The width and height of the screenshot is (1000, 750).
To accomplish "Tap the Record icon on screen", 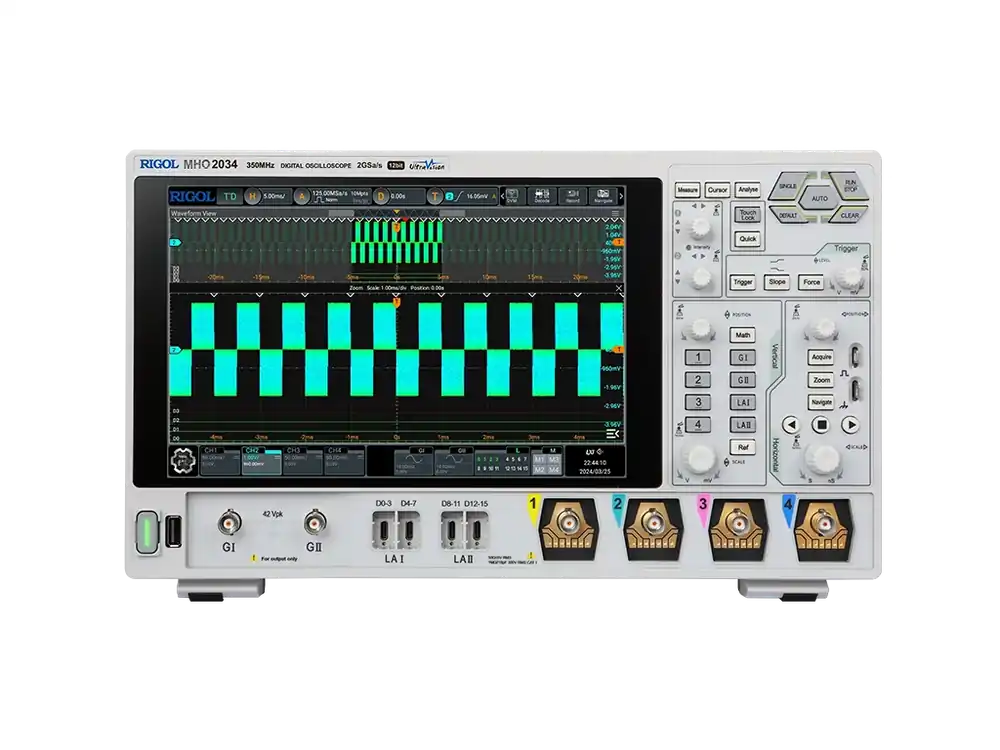I will 573,196.
